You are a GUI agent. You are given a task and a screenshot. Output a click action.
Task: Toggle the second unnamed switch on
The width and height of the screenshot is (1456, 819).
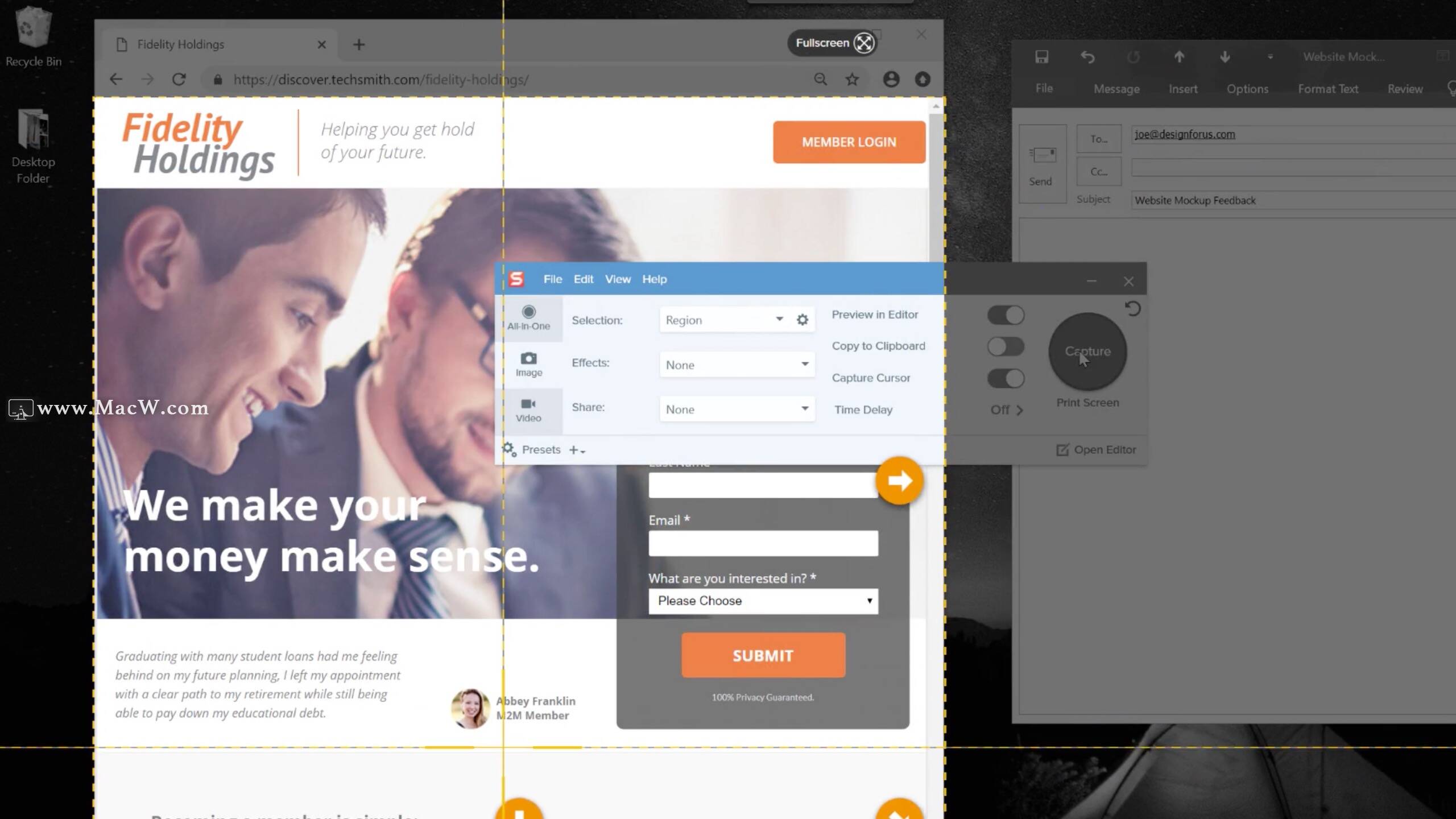pyautogui.click(x=1005, y=345)
